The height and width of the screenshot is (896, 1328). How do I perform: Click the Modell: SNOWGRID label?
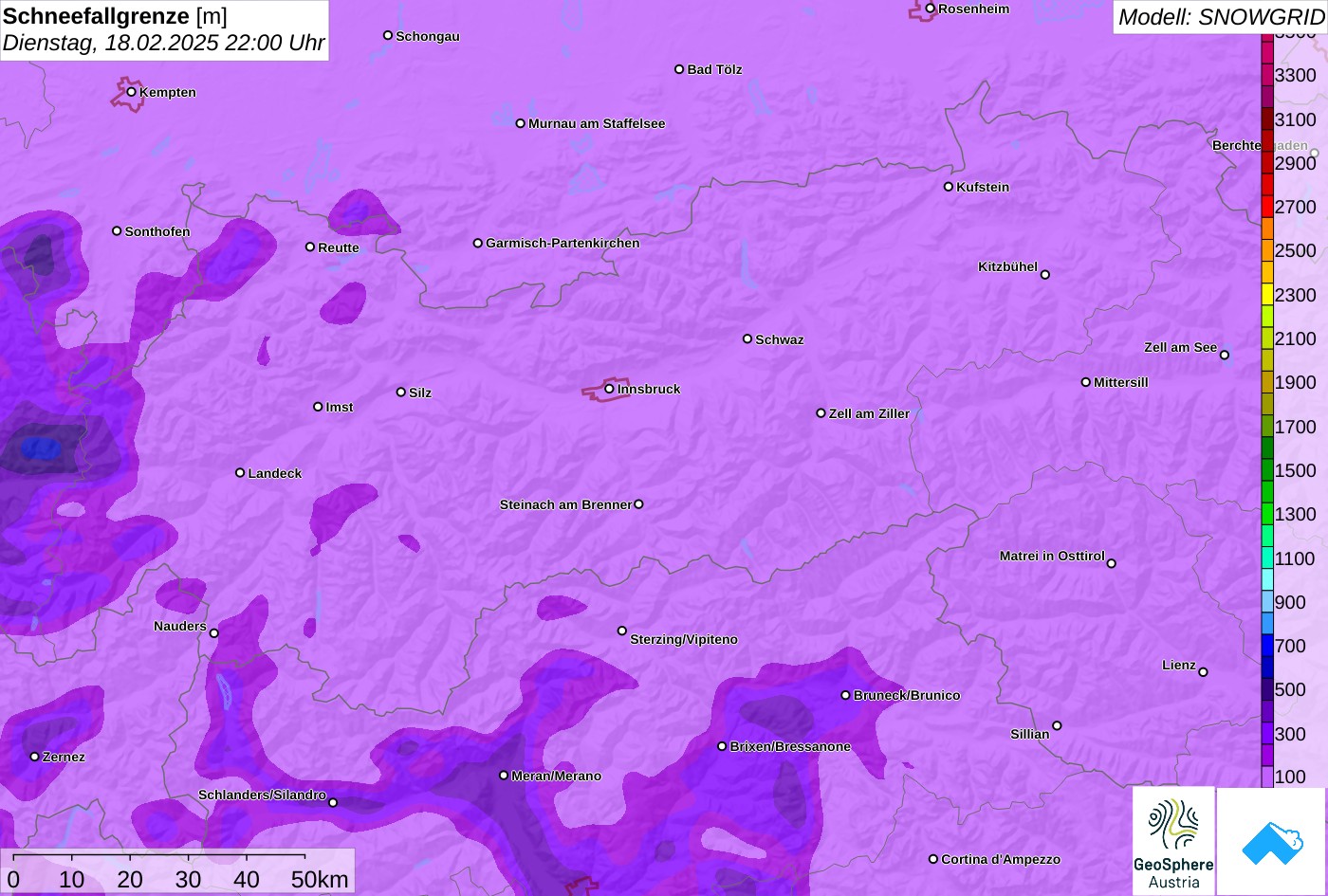click(1221, 16)
